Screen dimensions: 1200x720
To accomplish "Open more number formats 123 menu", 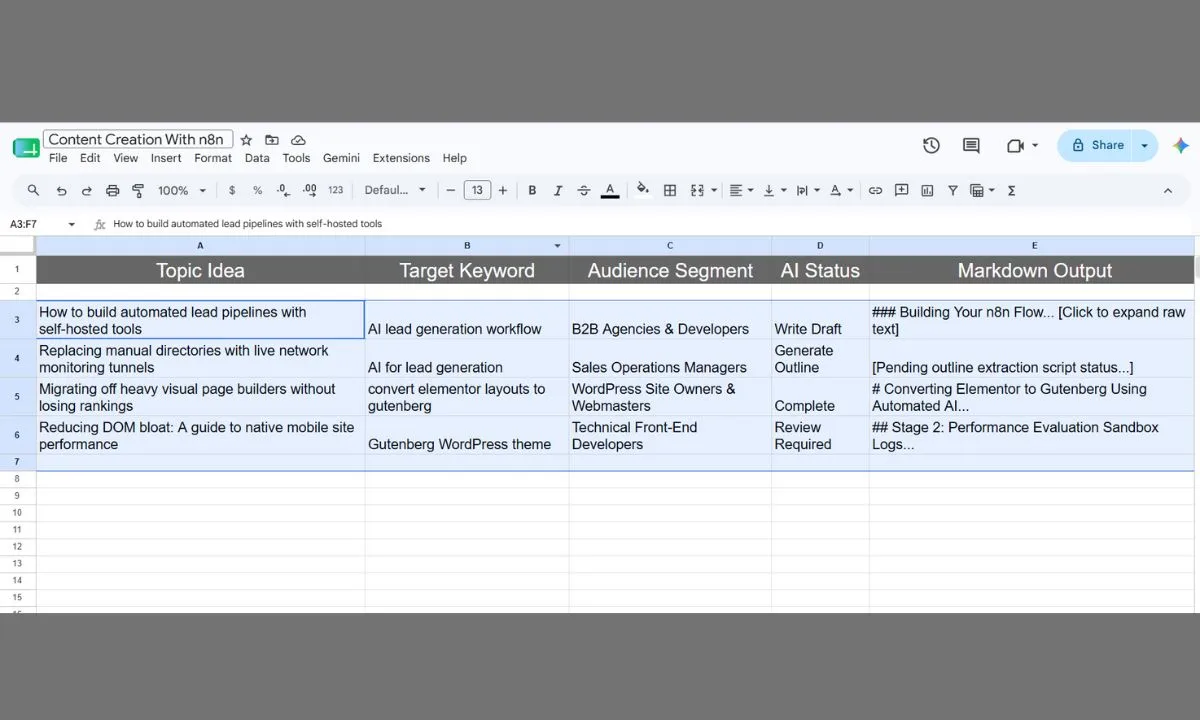I will pos(335,190).
